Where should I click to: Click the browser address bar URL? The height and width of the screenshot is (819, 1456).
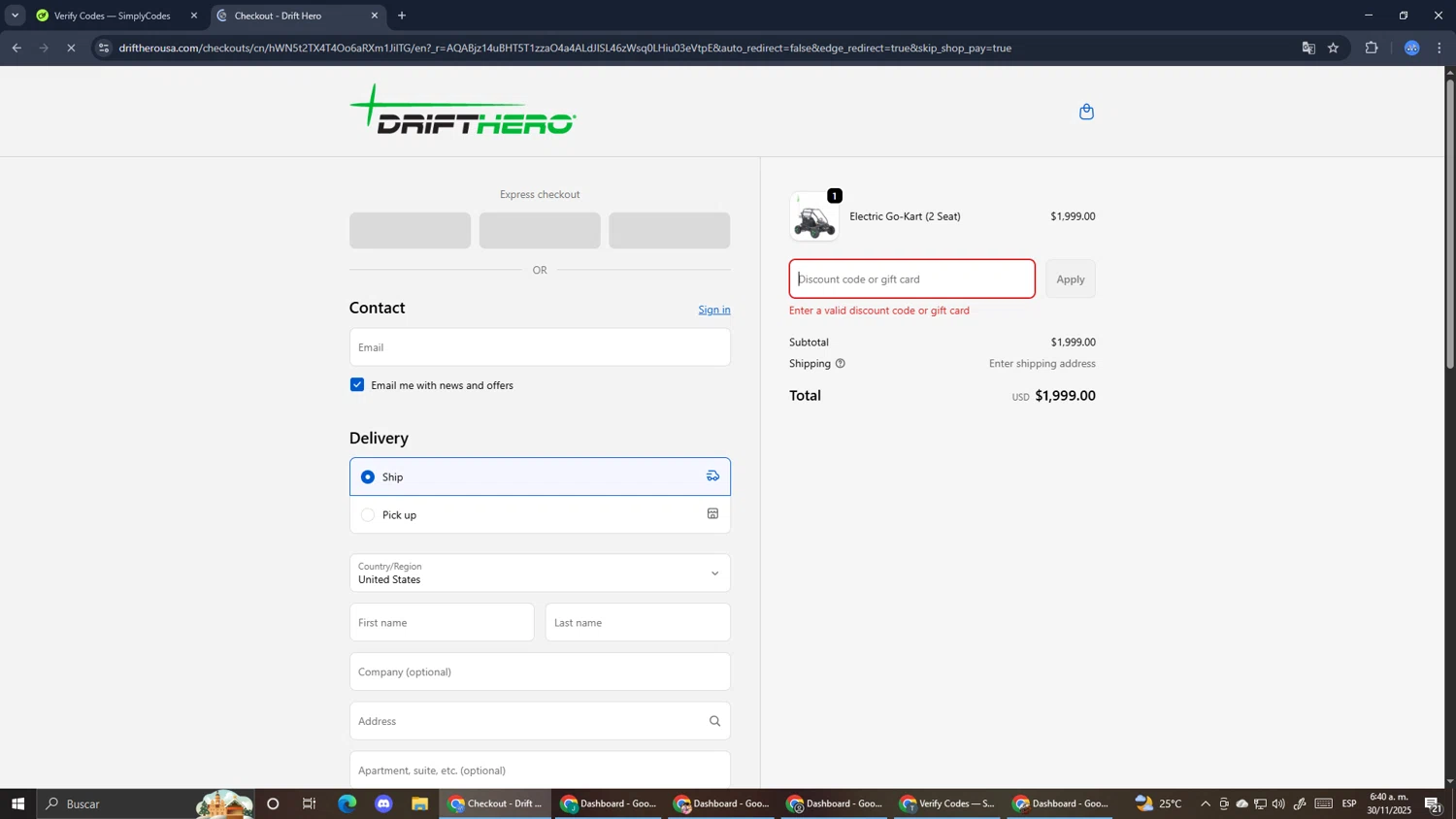pyautogui.click(x=565, y=48)
